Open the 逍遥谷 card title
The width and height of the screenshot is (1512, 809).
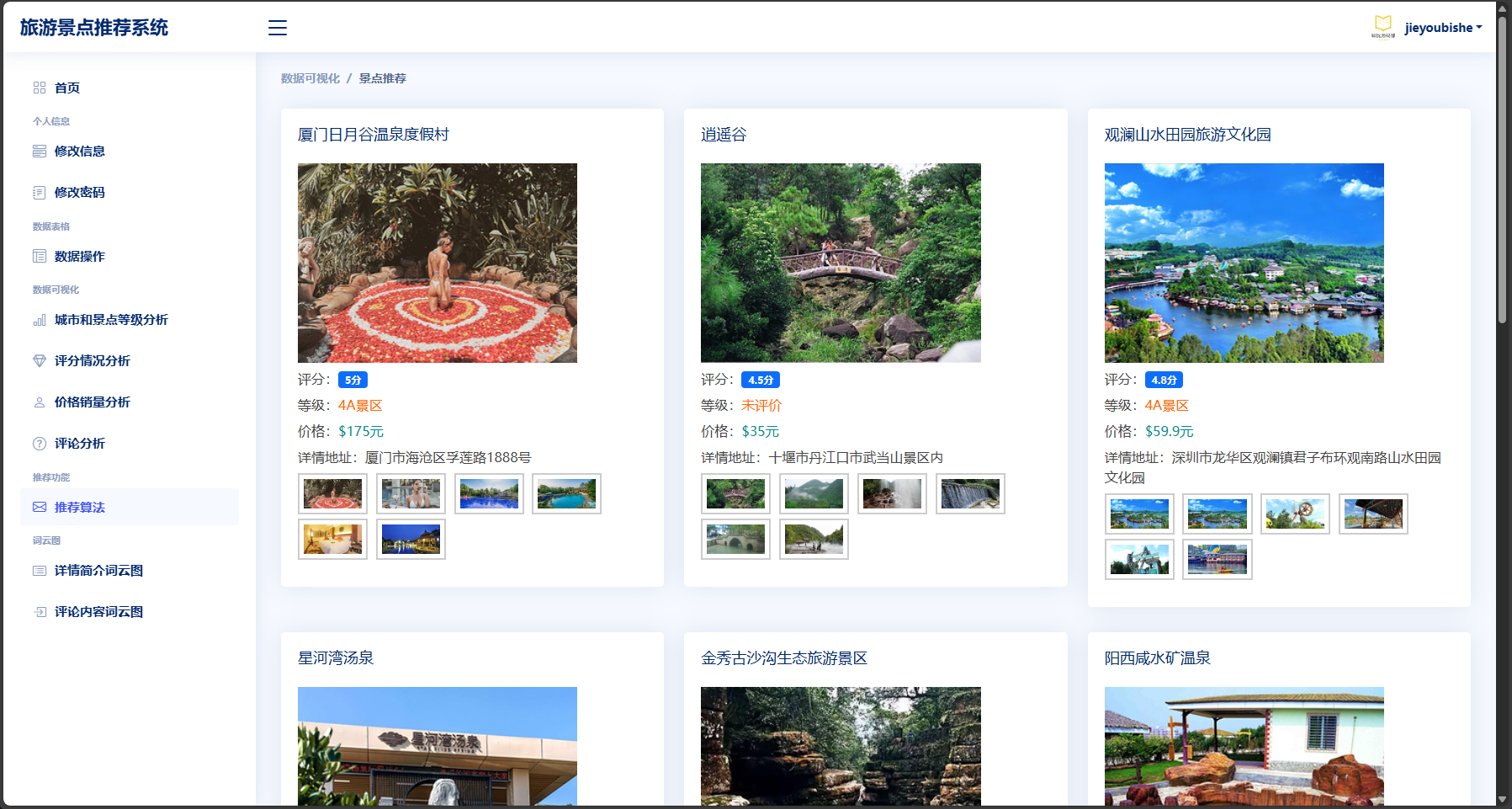pyautogui.click(x=724, y=135)
